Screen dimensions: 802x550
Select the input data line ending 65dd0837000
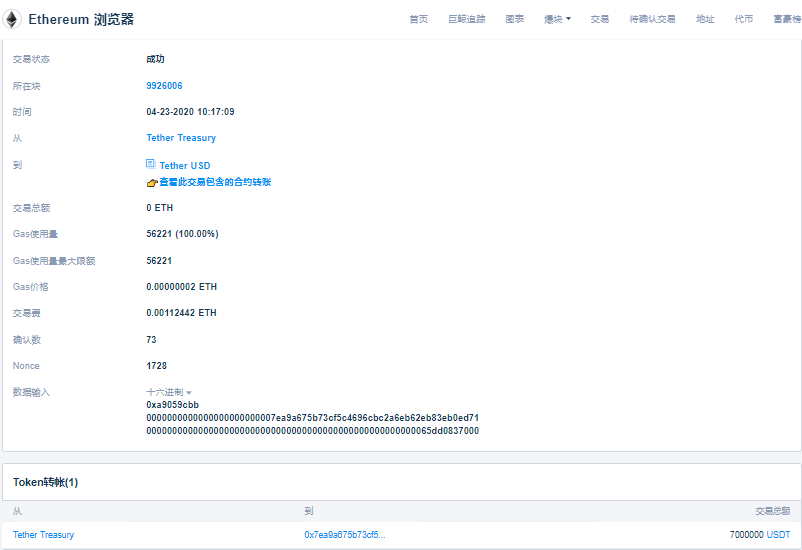[x=313, y=431]
